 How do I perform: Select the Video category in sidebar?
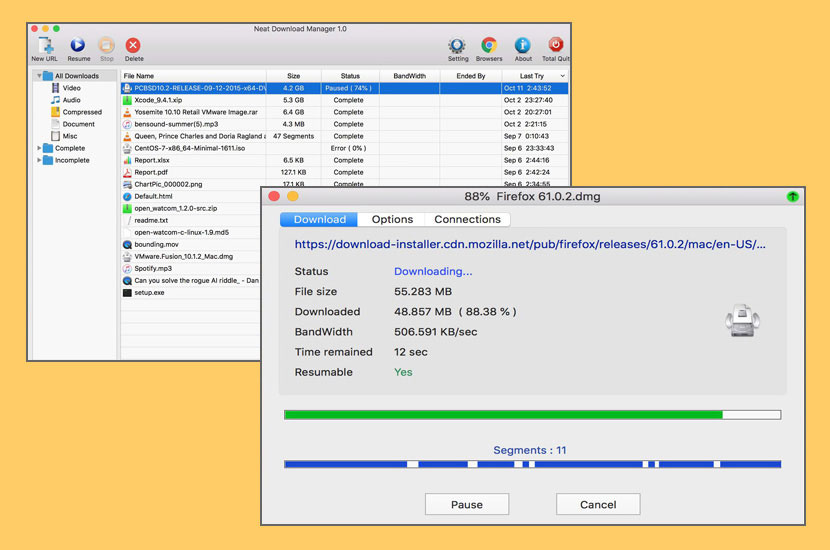click(x=71, y=88)
